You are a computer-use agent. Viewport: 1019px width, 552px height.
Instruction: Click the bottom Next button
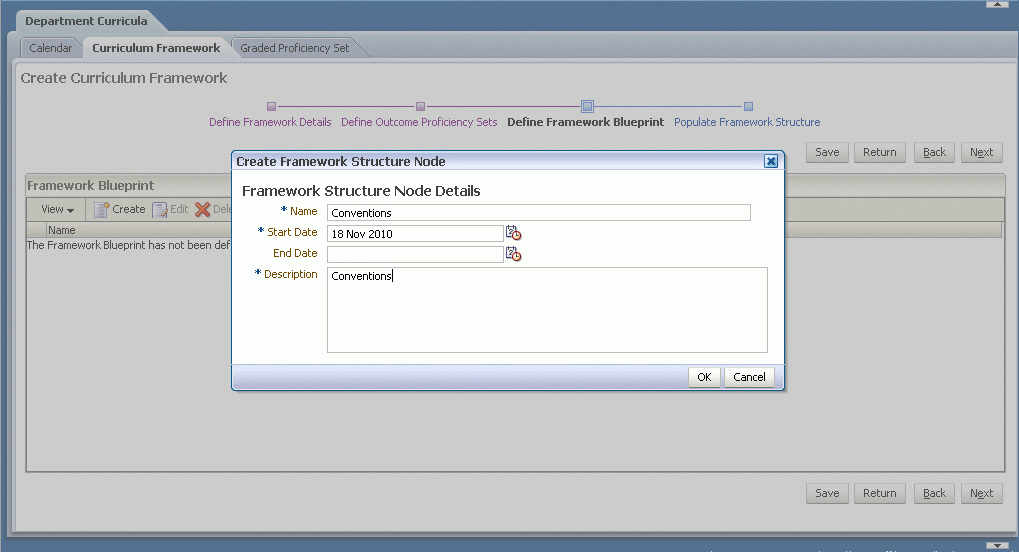pos(981,493)
